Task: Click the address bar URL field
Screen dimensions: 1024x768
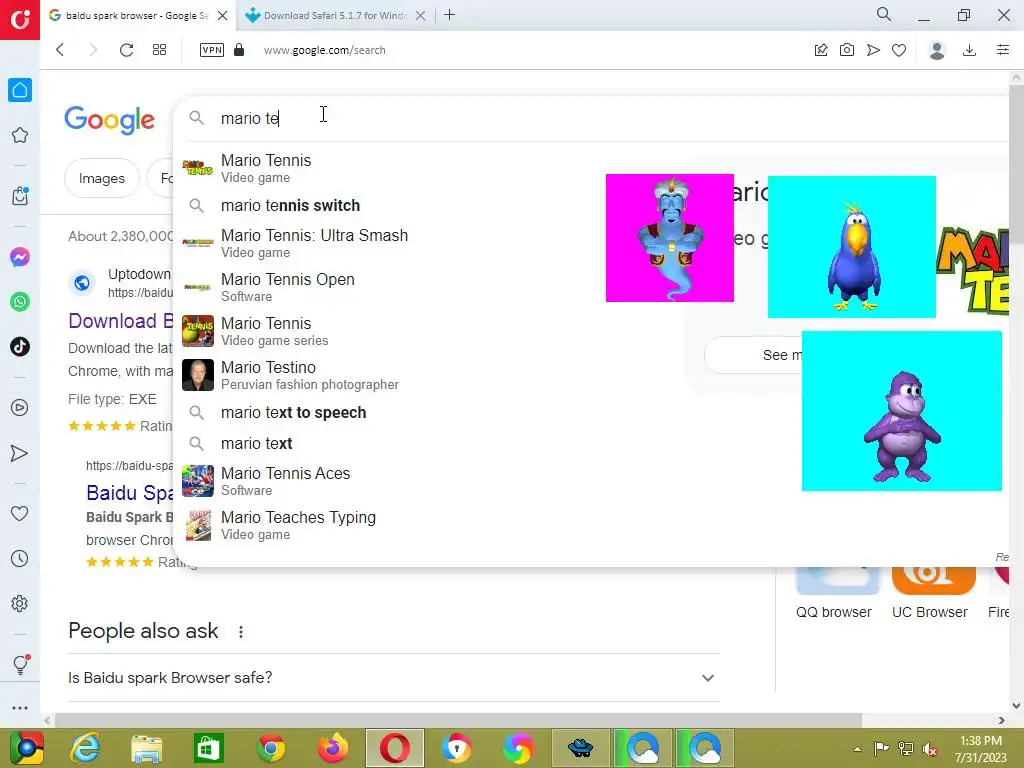Action: point(325,50)
